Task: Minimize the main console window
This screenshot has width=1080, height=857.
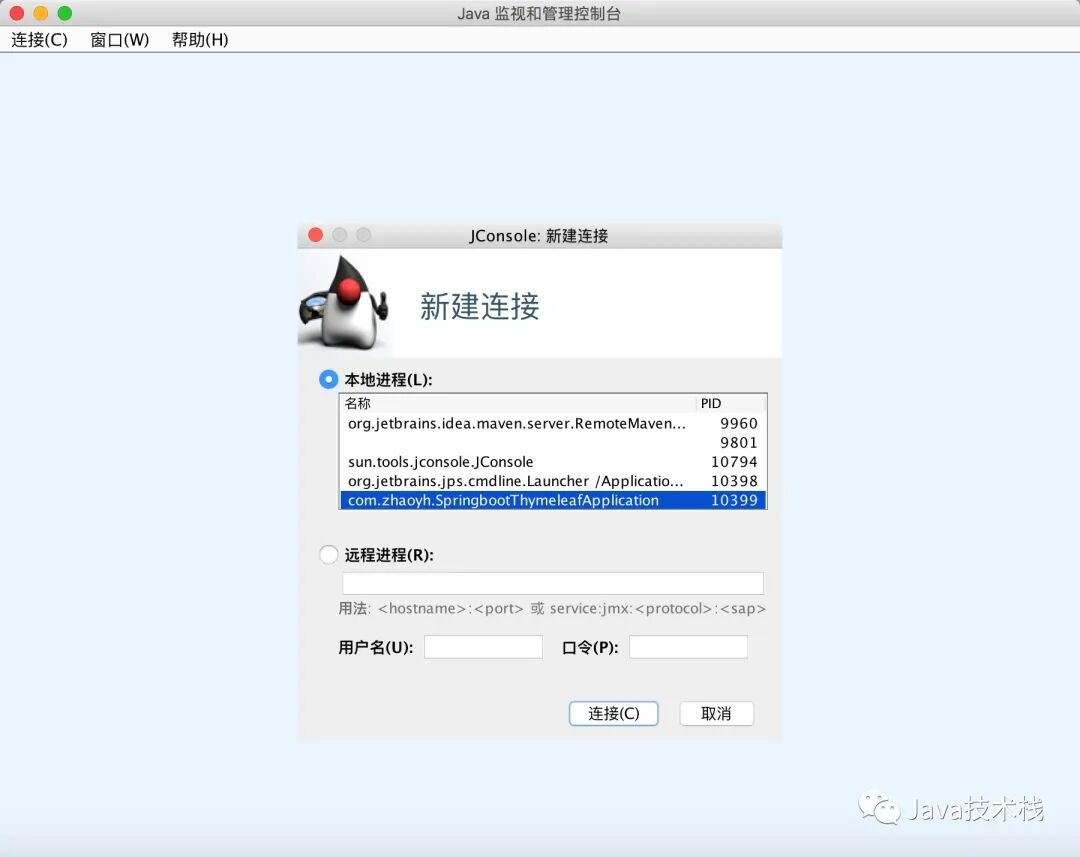Action: 41,13
